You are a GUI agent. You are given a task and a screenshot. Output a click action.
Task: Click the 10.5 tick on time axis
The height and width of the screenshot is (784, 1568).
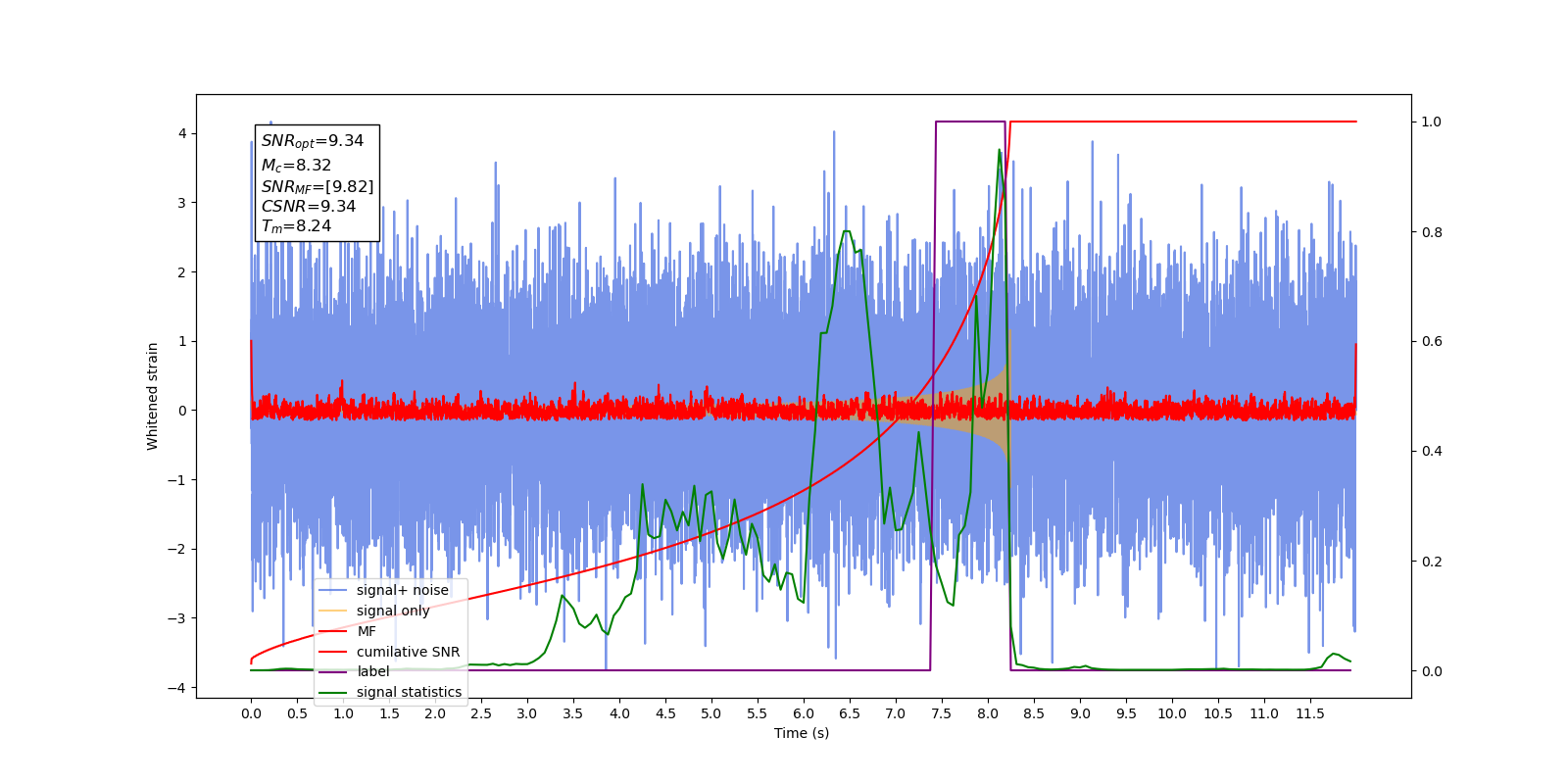tap(1218, 713)
